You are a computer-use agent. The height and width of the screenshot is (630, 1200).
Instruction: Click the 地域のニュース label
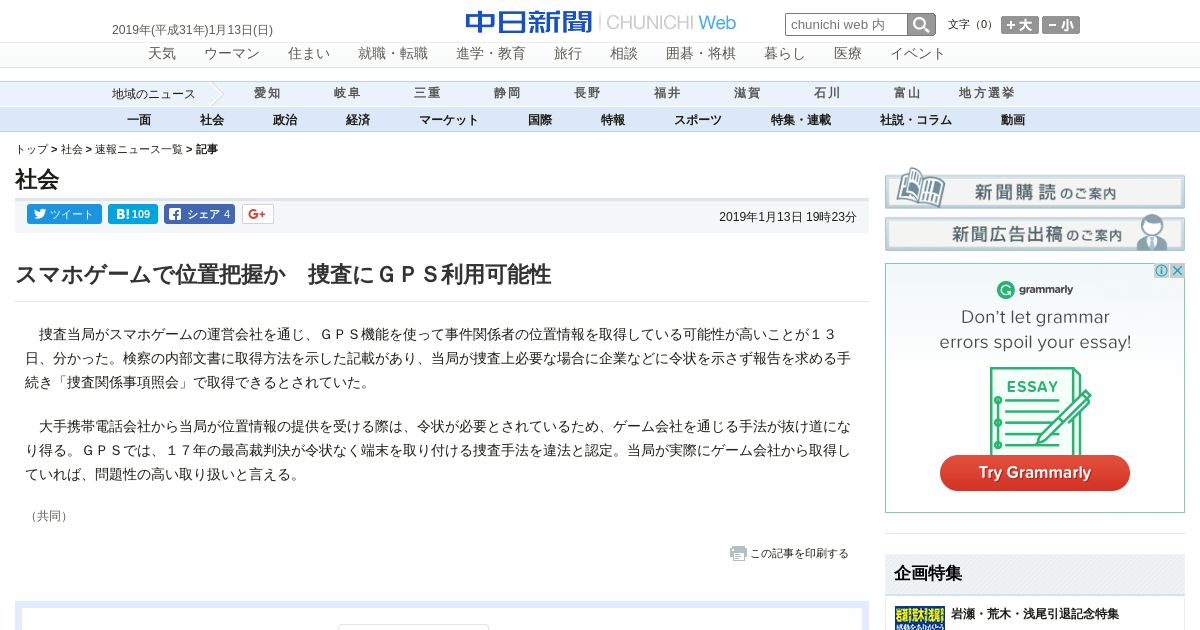[154, 94]
